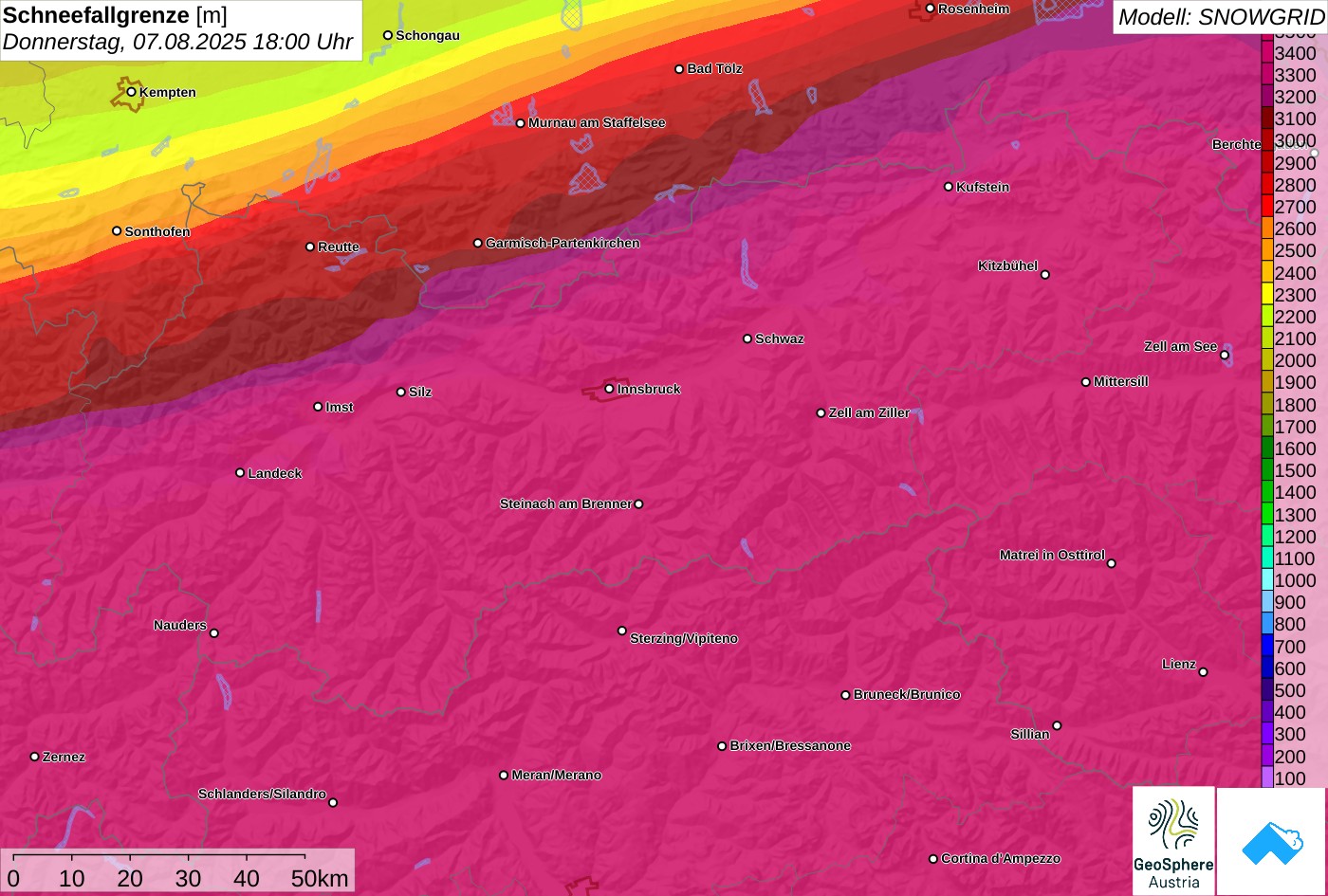
Task: Pick the 2000 legend color swatch
Action: (x=1267, y=360)
